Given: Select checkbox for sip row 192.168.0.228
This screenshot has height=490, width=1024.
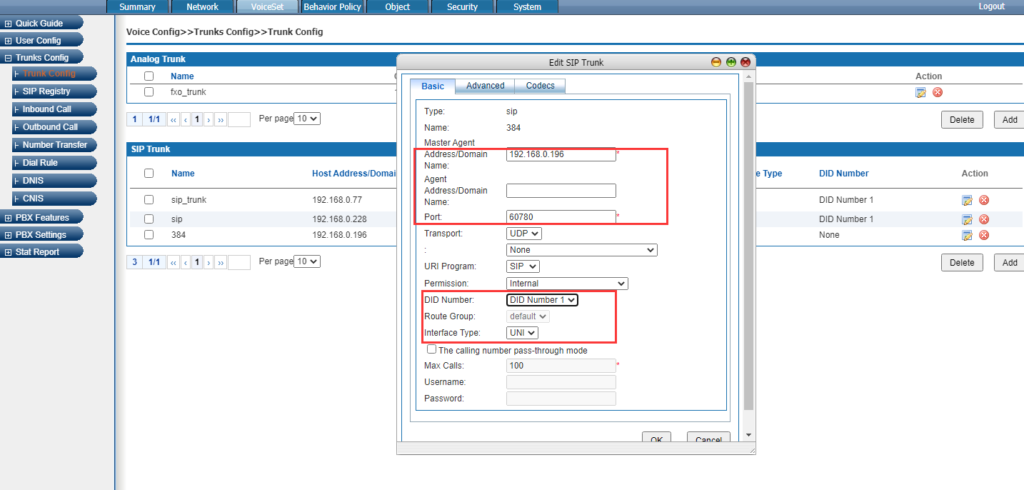Looking at the screenshot, I should 149,218.
